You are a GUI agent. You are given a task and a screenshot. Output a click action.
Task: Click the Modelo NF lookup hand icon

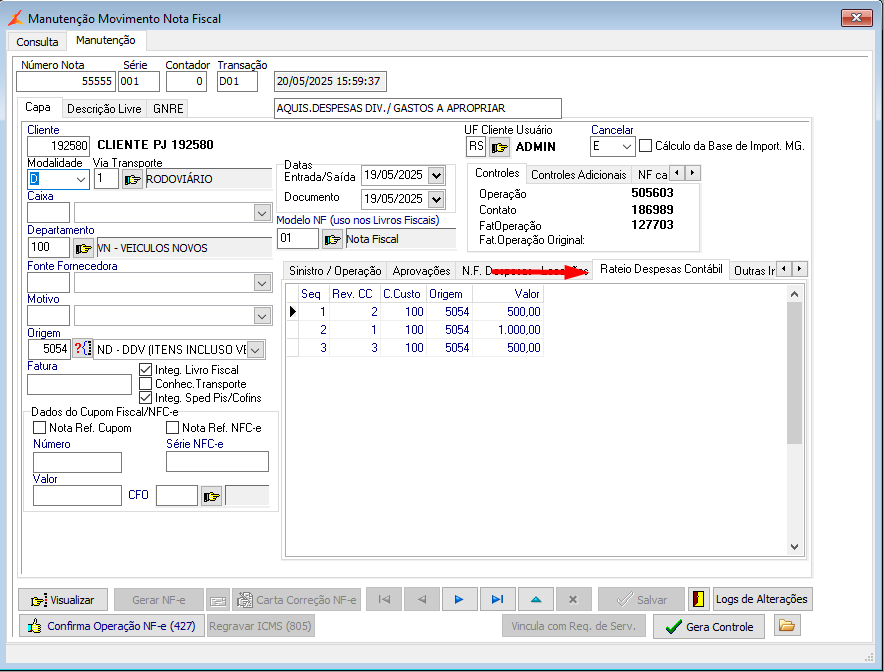[332, 239]
